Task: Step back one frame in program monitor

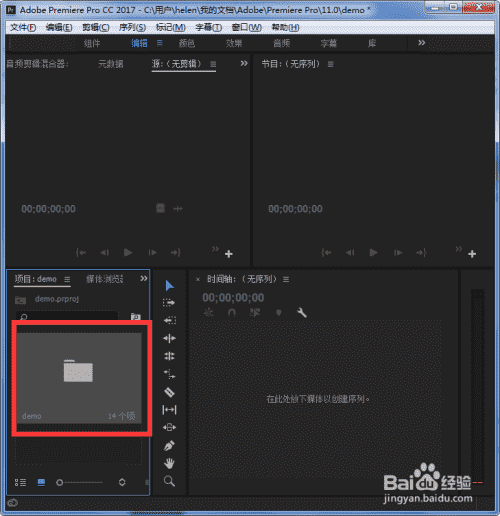Action: [350, 253]
